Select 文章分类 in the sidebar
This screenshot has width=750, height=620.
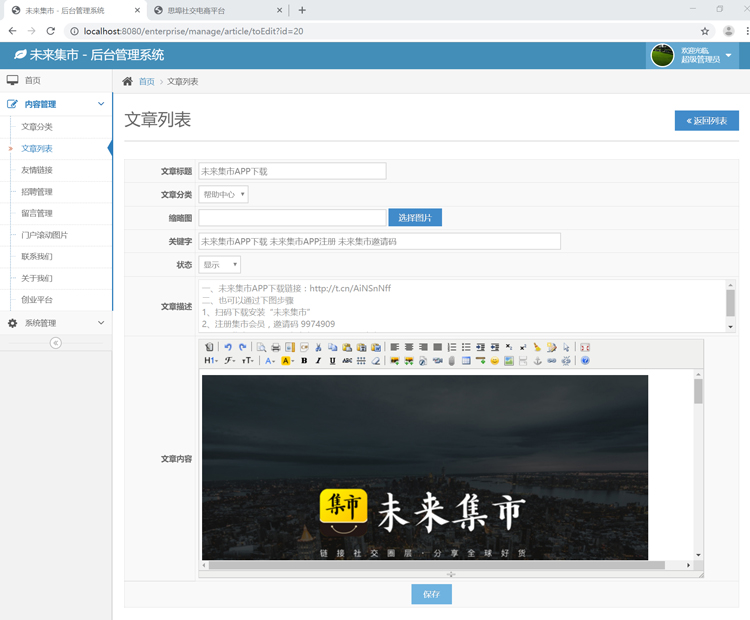(37, 127)
